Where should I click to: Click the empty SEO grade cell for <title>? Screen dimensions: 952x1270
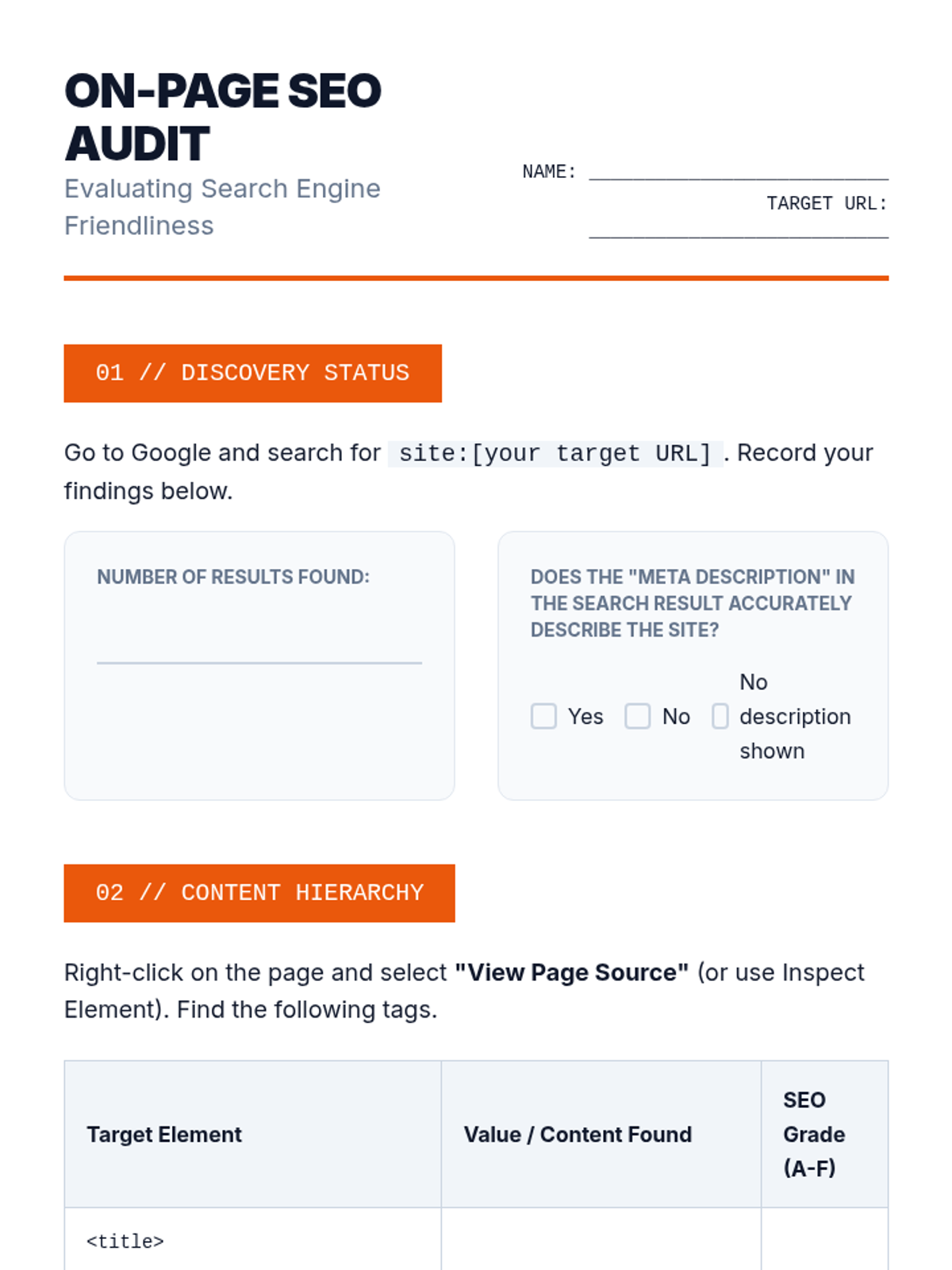point(823,1241)
